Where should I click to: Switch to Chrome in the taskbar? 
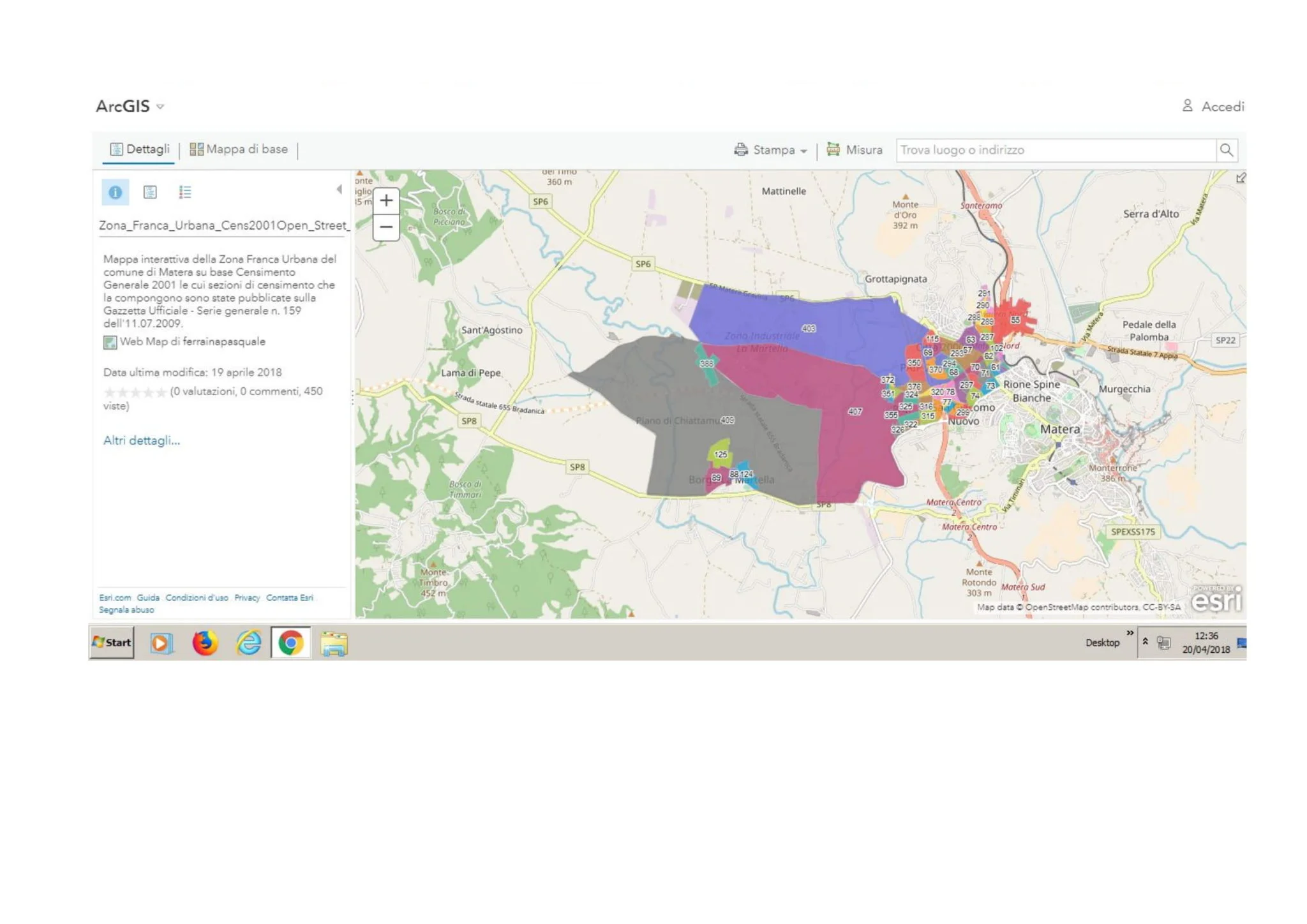tap(291, 643)
